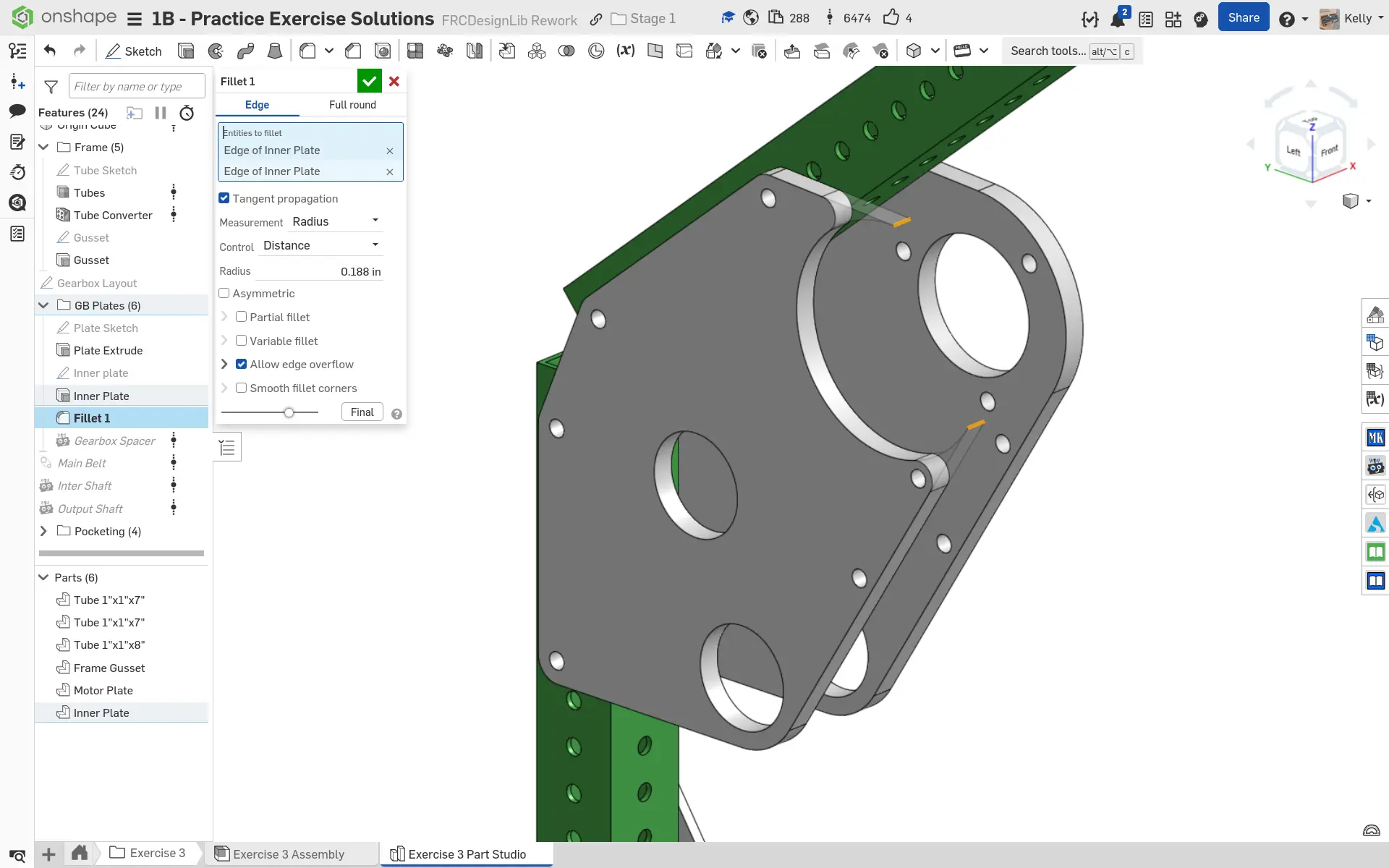This screenshot has height=868, width=1389.
Task: Uncheck Tangent propagation
Action: [224, 198]
